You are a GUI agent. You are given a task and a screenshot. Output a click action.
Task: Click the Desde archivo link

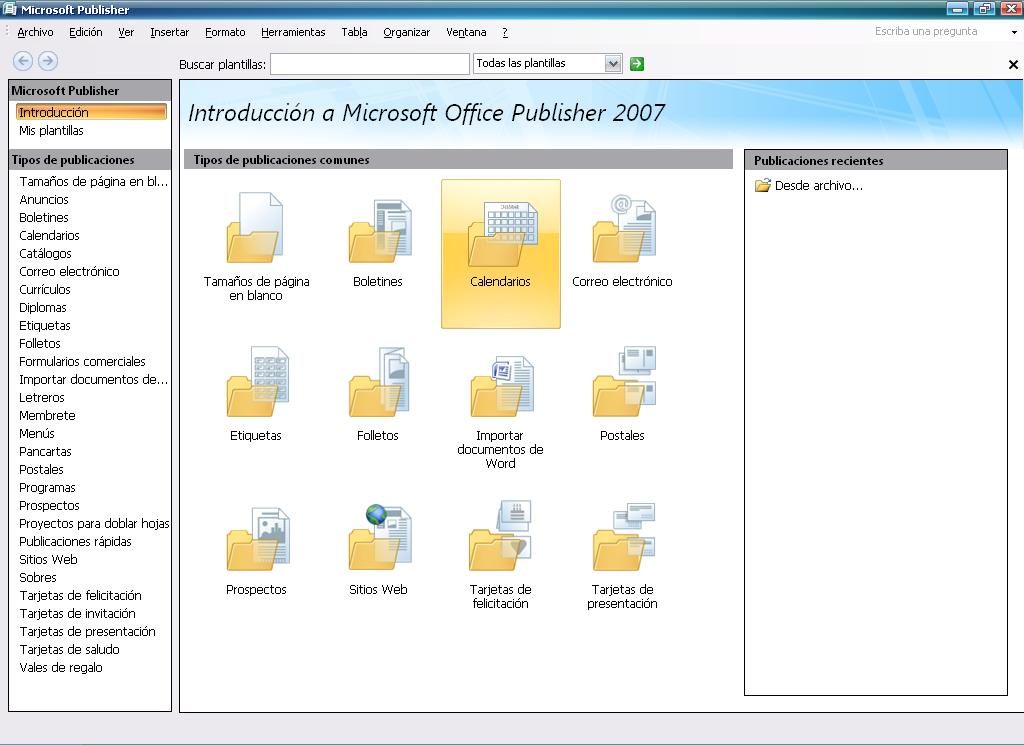[817, 186]
